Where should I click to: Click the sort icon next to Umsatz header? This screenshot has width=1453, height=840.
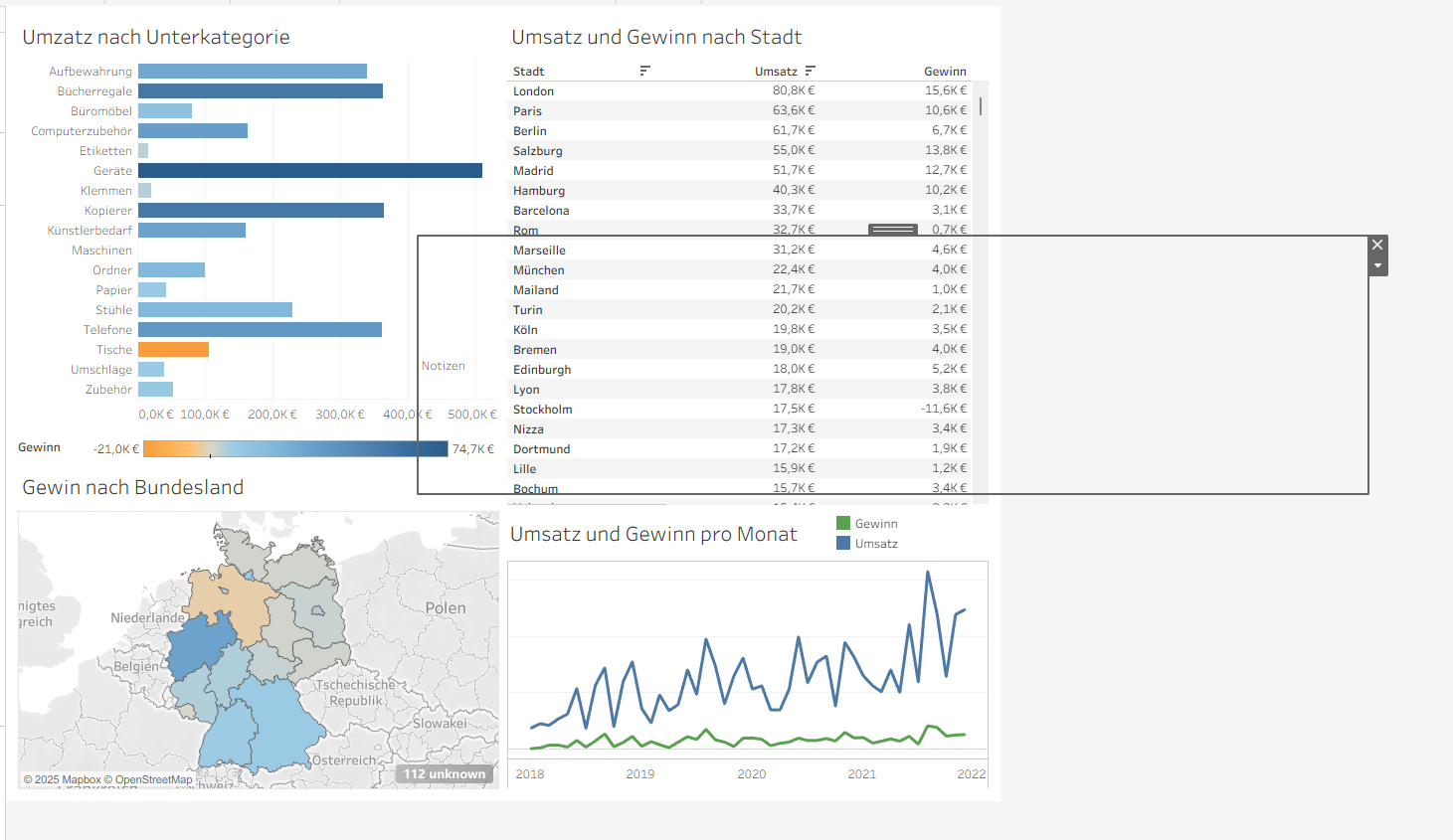811,71
